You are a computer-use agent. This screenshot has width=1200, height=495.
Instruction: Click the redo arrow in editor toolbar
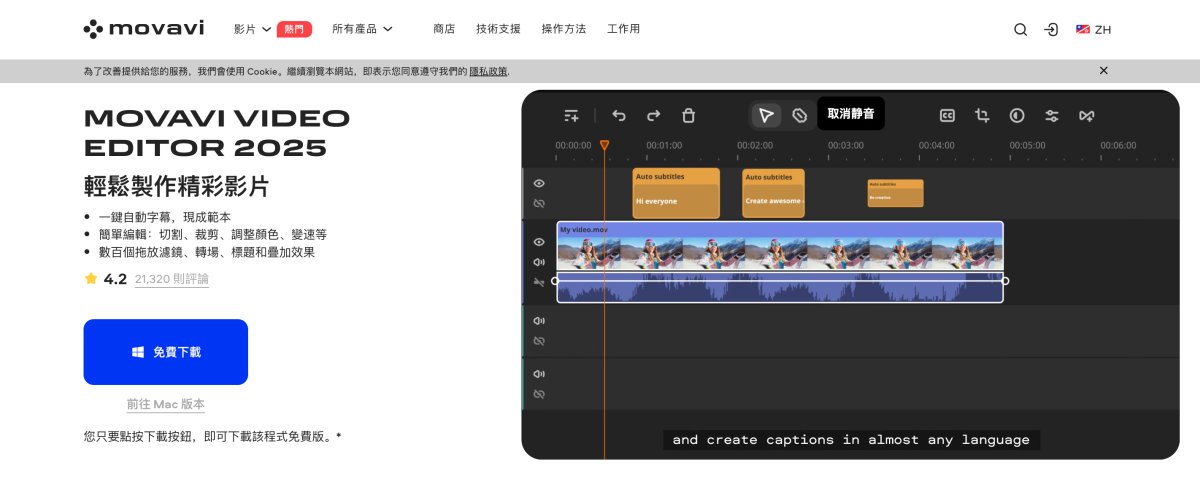(x=653, y=116)
